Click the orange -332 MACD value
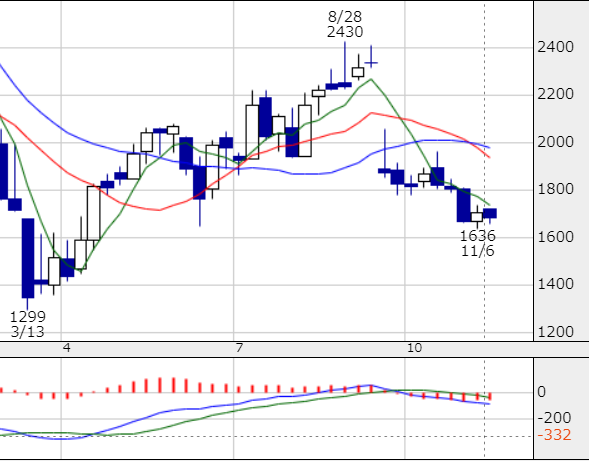Screen dimensions: 589x461 pos(554,435)
